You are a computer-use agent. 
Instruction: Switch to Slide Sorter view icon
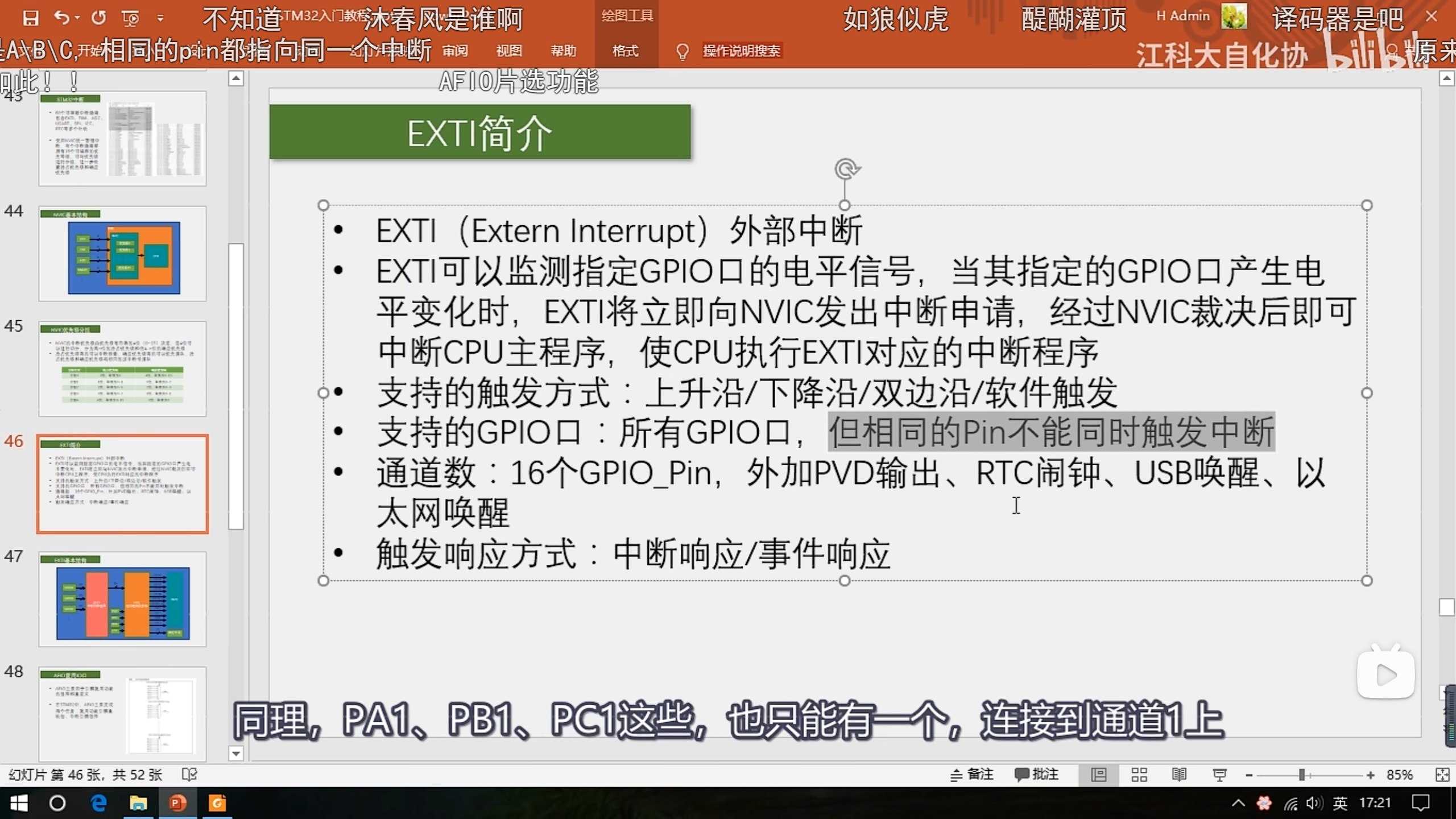click(1139, 775)
